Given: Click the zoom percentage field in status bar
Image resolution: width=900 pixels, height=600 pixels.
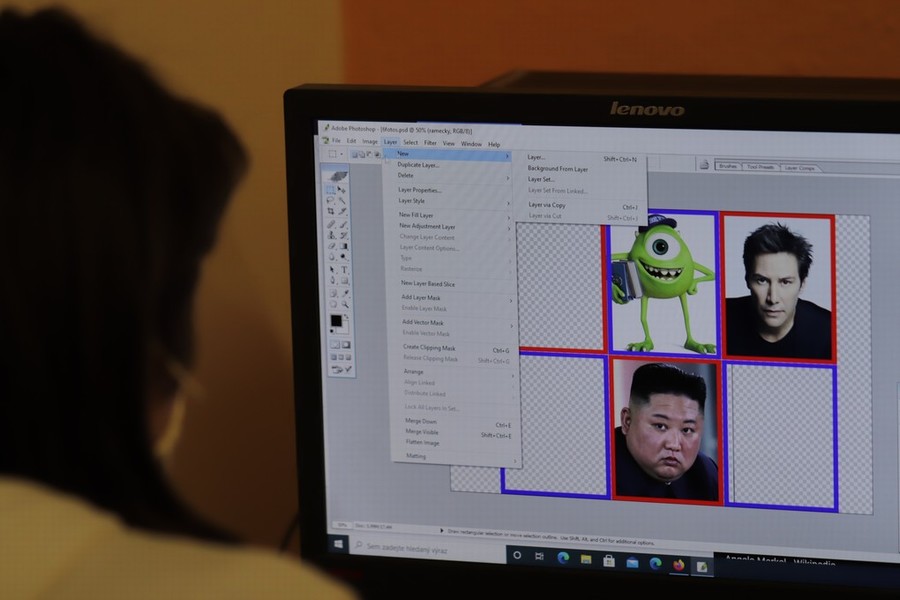Looking at the screenshot, I should (x=343, y=525).
